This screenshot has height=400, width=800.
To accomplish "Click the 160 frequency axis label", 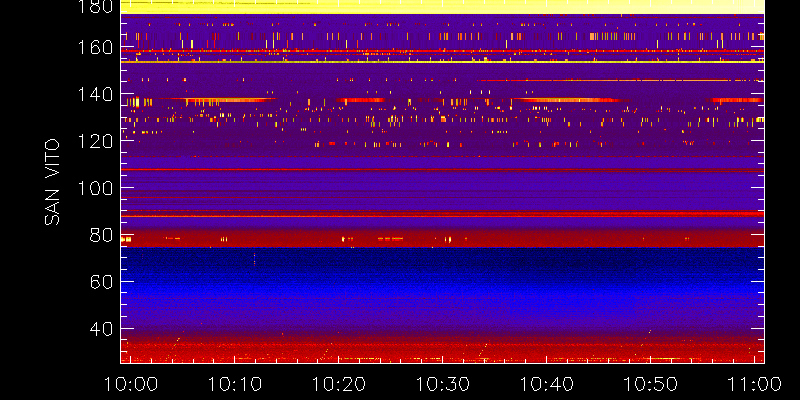I will [94, 48].
